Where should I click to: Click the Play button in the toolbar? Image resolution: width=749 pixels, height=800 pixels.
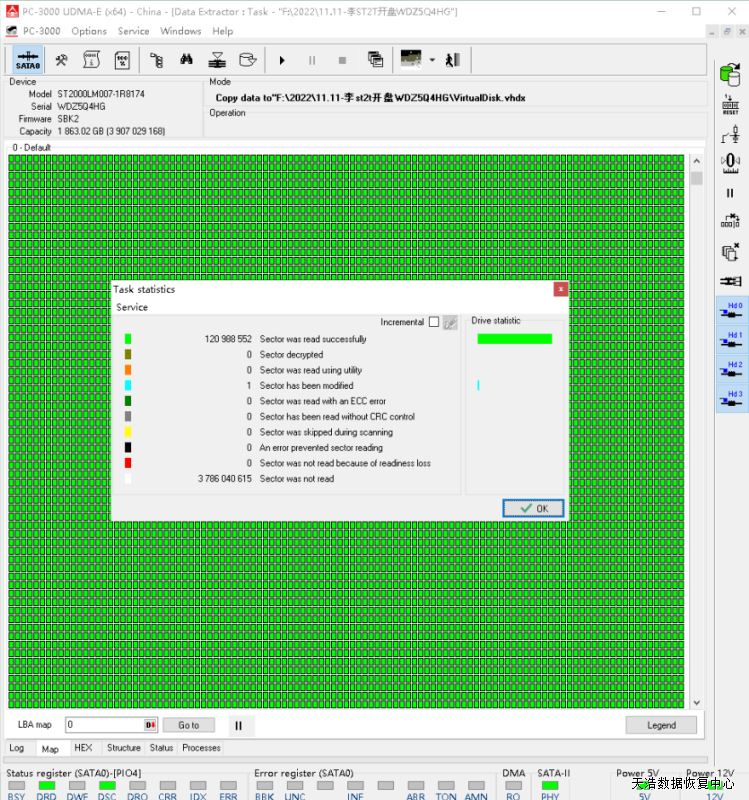282,60
